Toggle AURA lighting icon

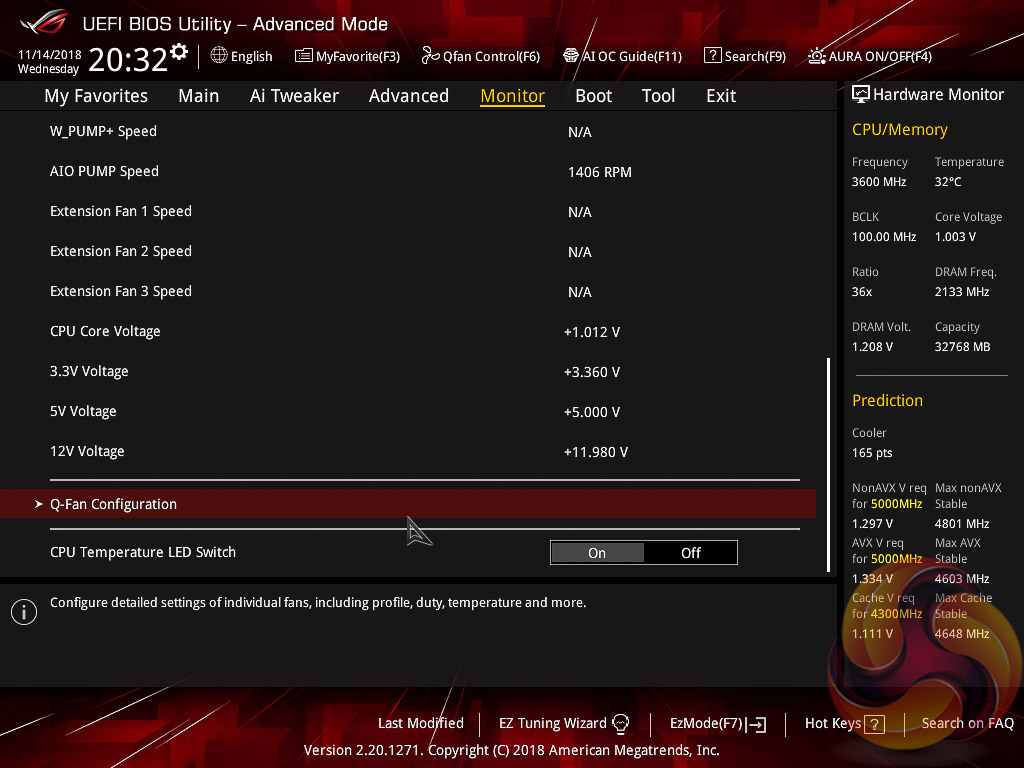[817, 56]
